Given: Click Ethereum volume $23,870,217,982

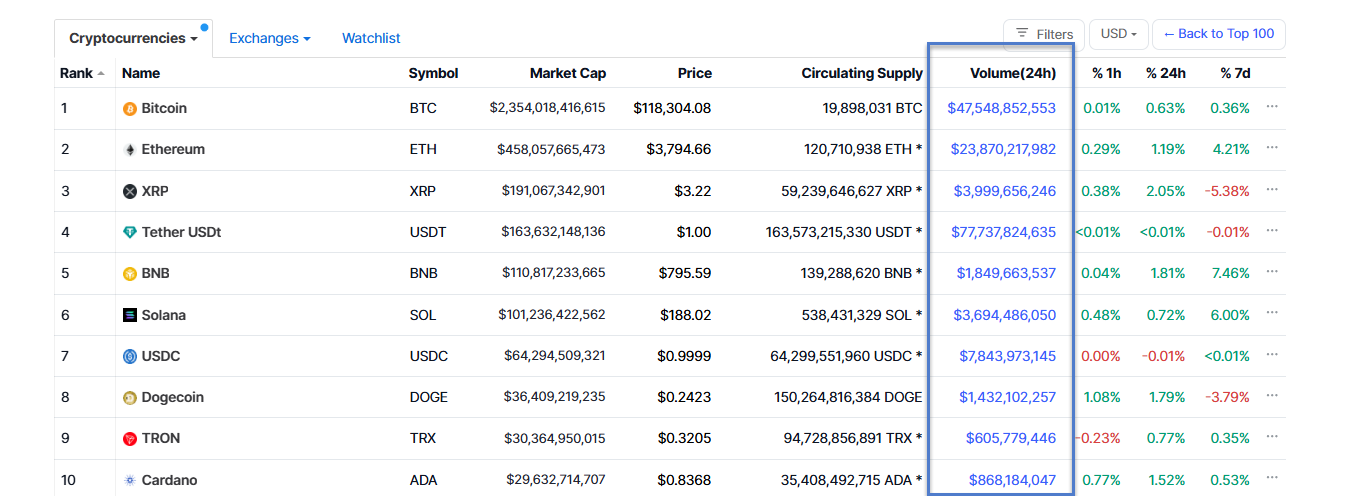Looking at the screenshot, I should pos(1003,149).
